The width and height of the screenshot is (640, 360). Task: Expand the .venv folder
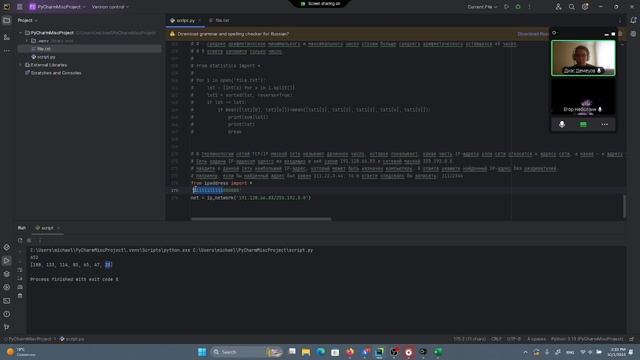pyautogui.click(x=27, y=41)
